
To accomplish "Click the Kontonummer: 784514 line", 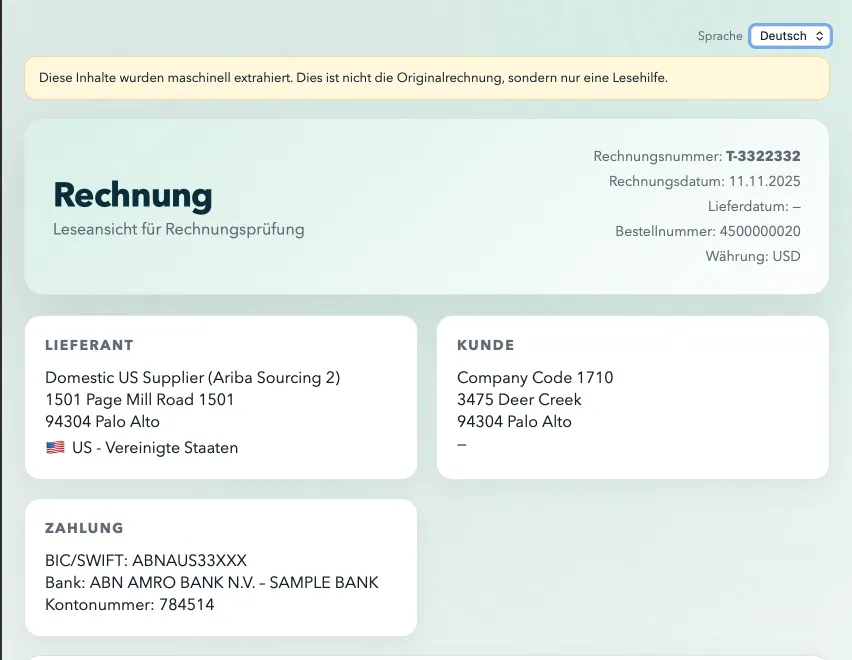I will 129,605.
